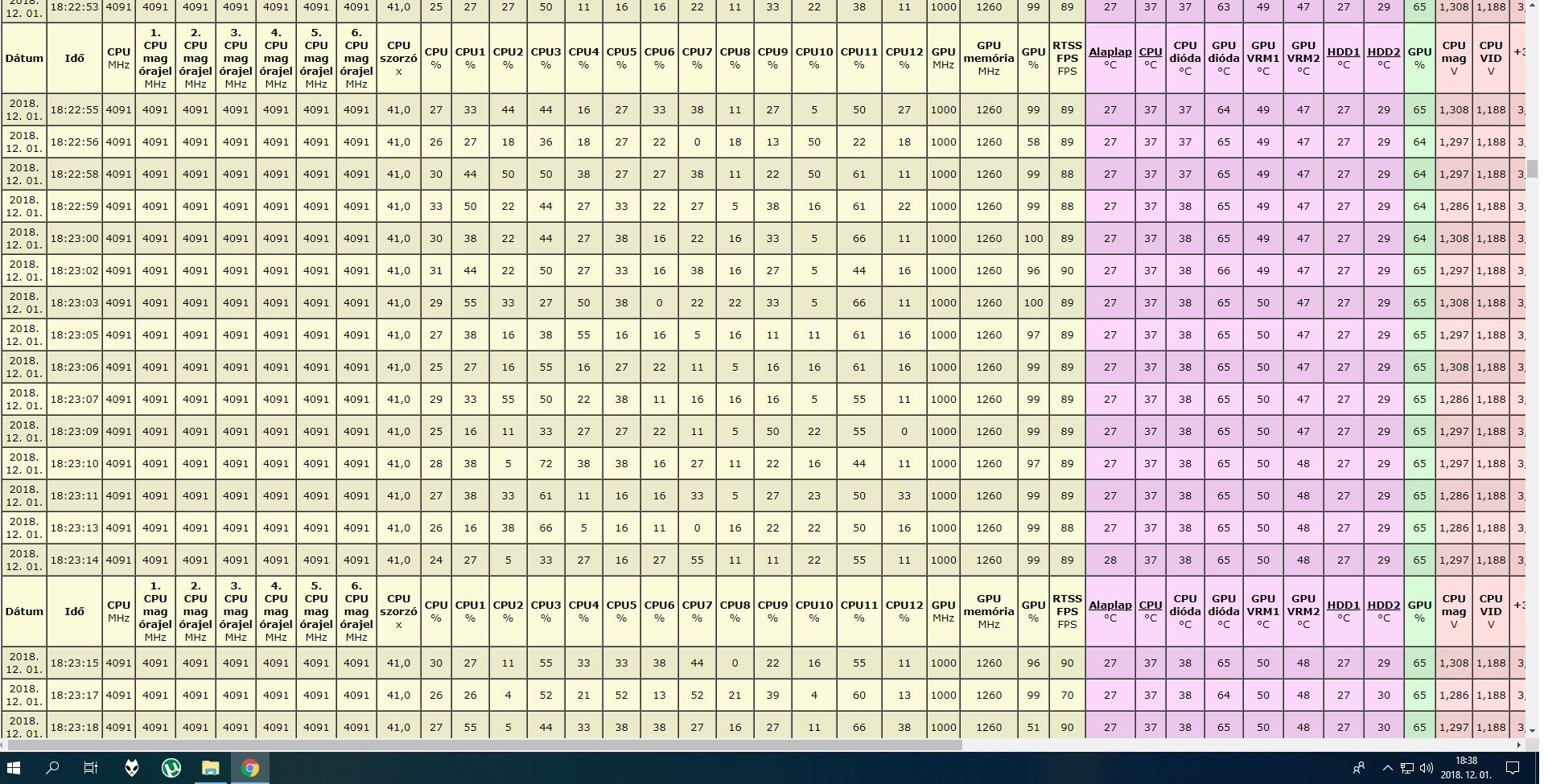Select the time cell 18:23:15
This screenshot has height=784, width=1544.
pyautogui.click(x=74, y=663)
